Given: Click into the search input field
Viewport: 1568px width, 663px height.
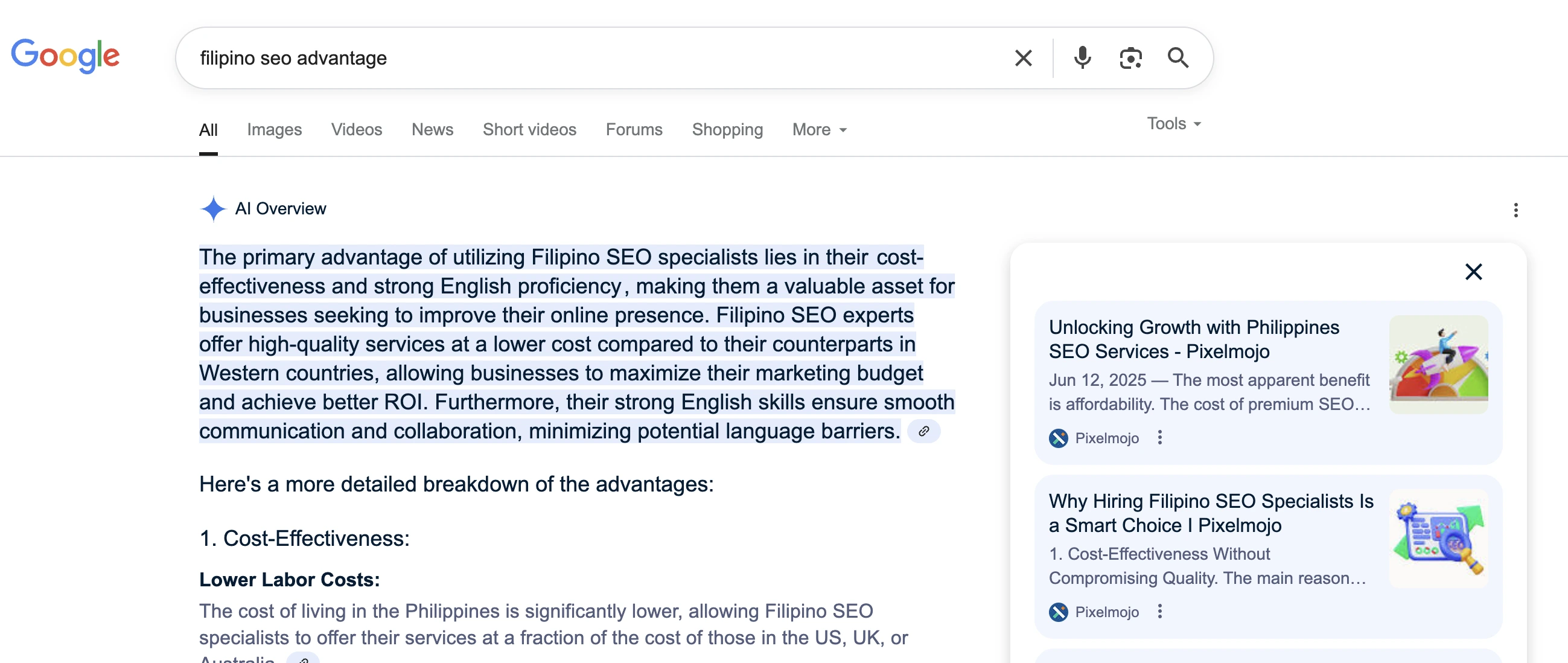Looking at the screenshot, I should (596, 58).
